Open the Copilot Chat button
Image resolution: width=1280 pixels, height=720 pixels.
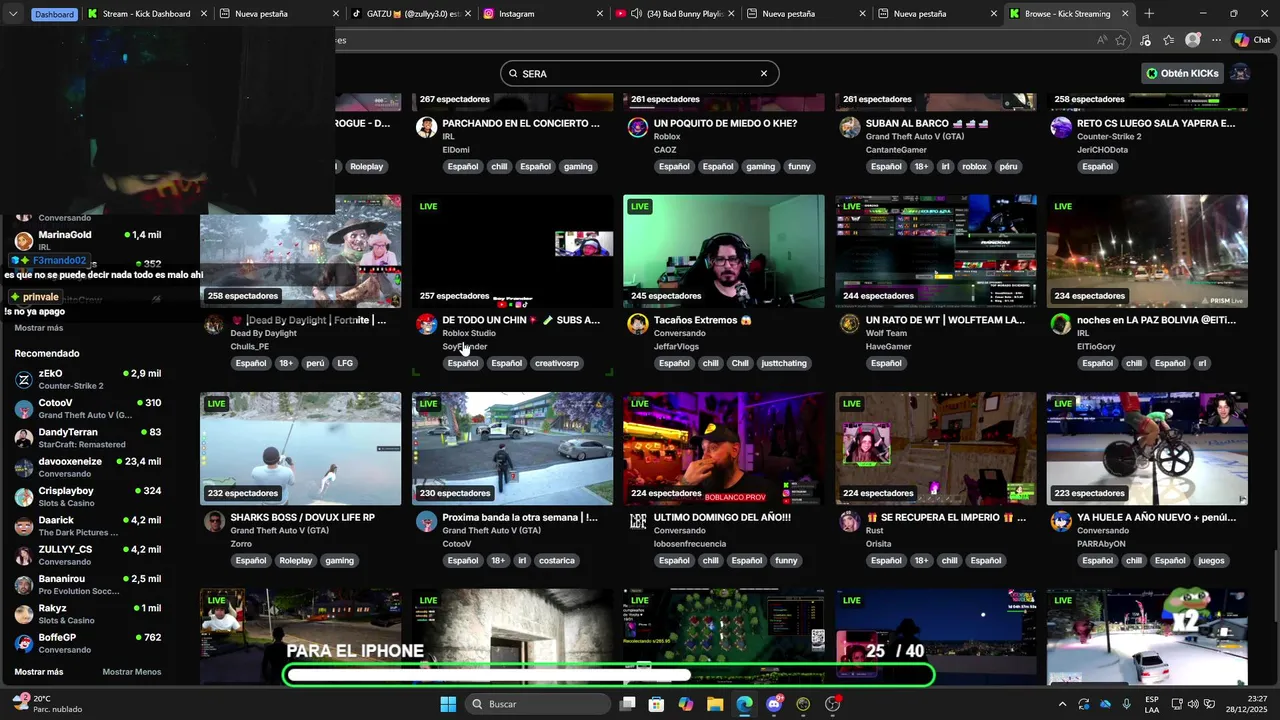(1252, 40)
